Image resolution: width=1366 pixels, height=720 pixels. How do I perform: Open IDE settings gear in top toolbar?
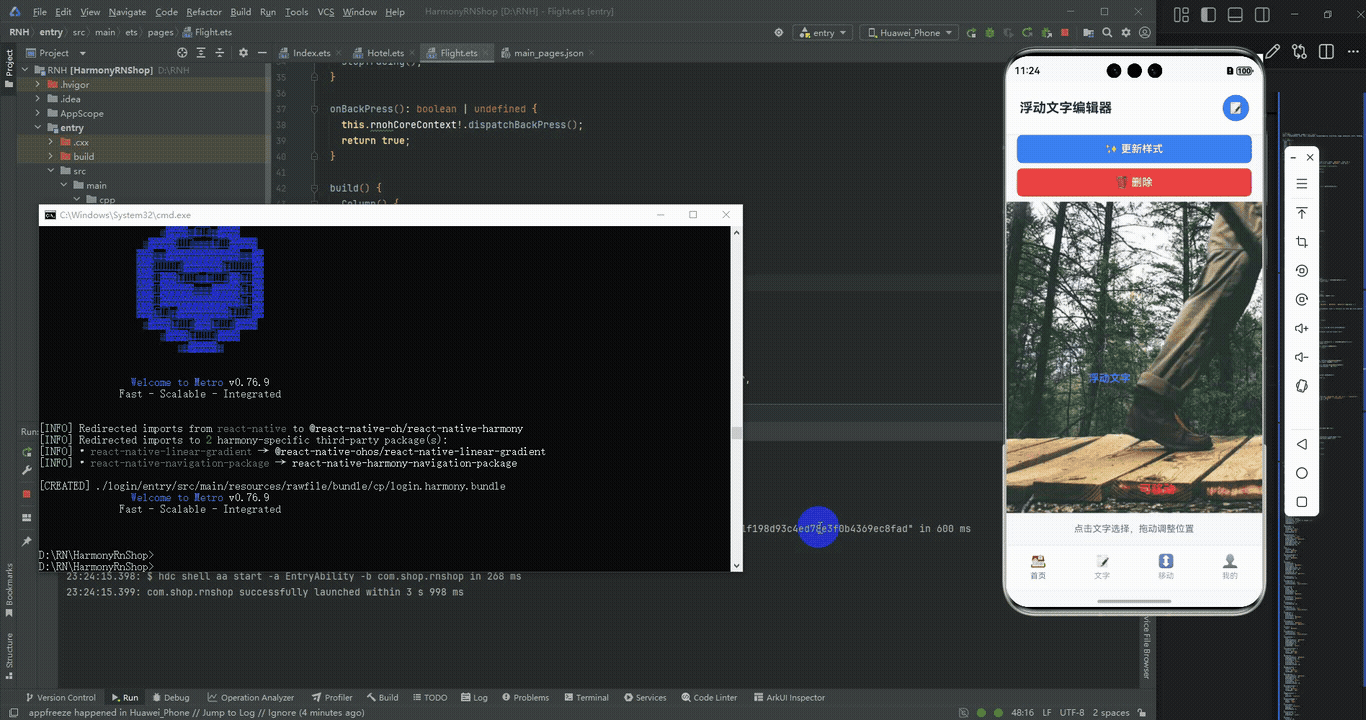click(x=1126, y=32)
